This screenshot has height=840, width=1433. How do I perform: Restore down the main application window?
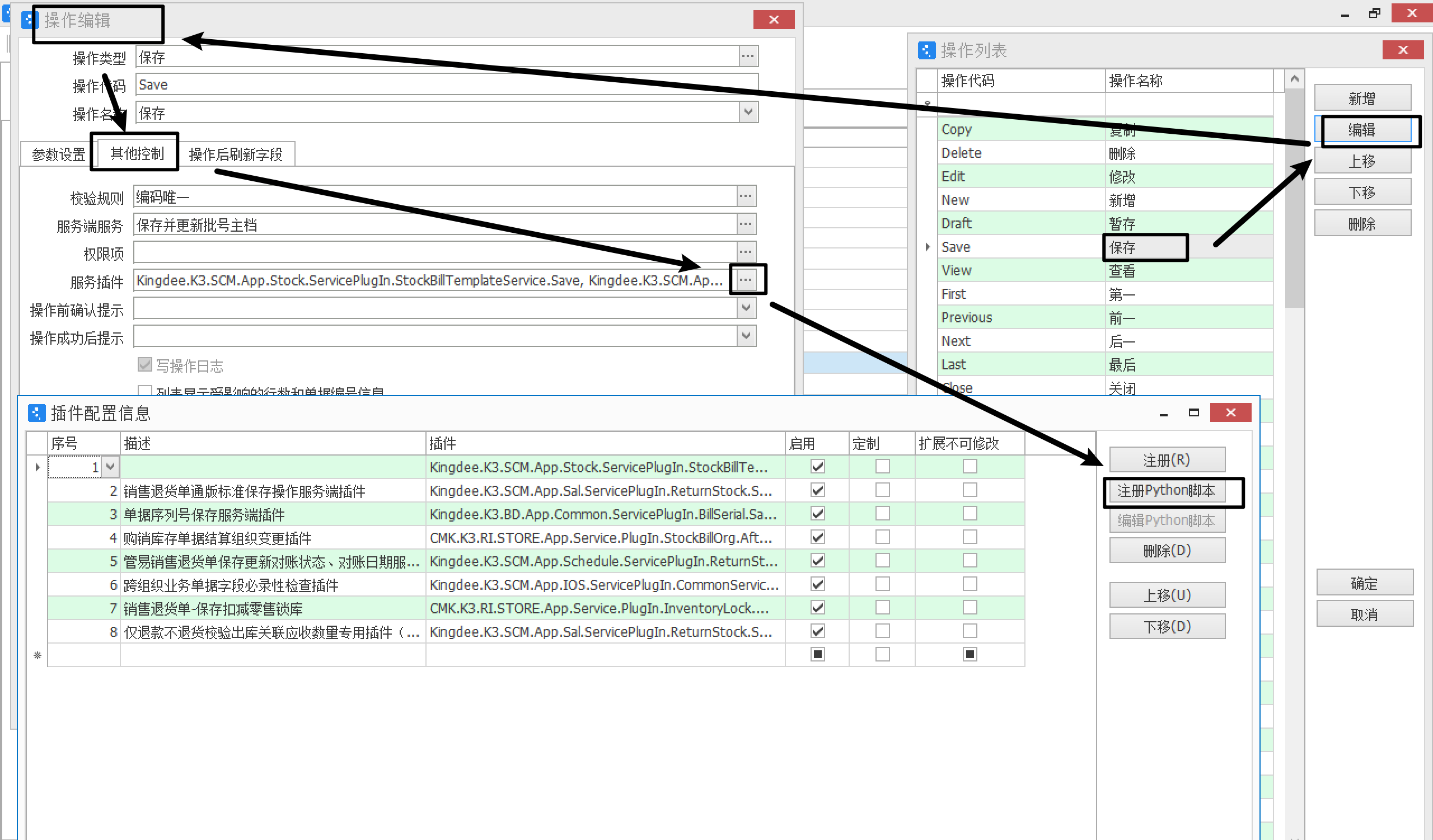pyautogui.click(x=1374, y=13)
